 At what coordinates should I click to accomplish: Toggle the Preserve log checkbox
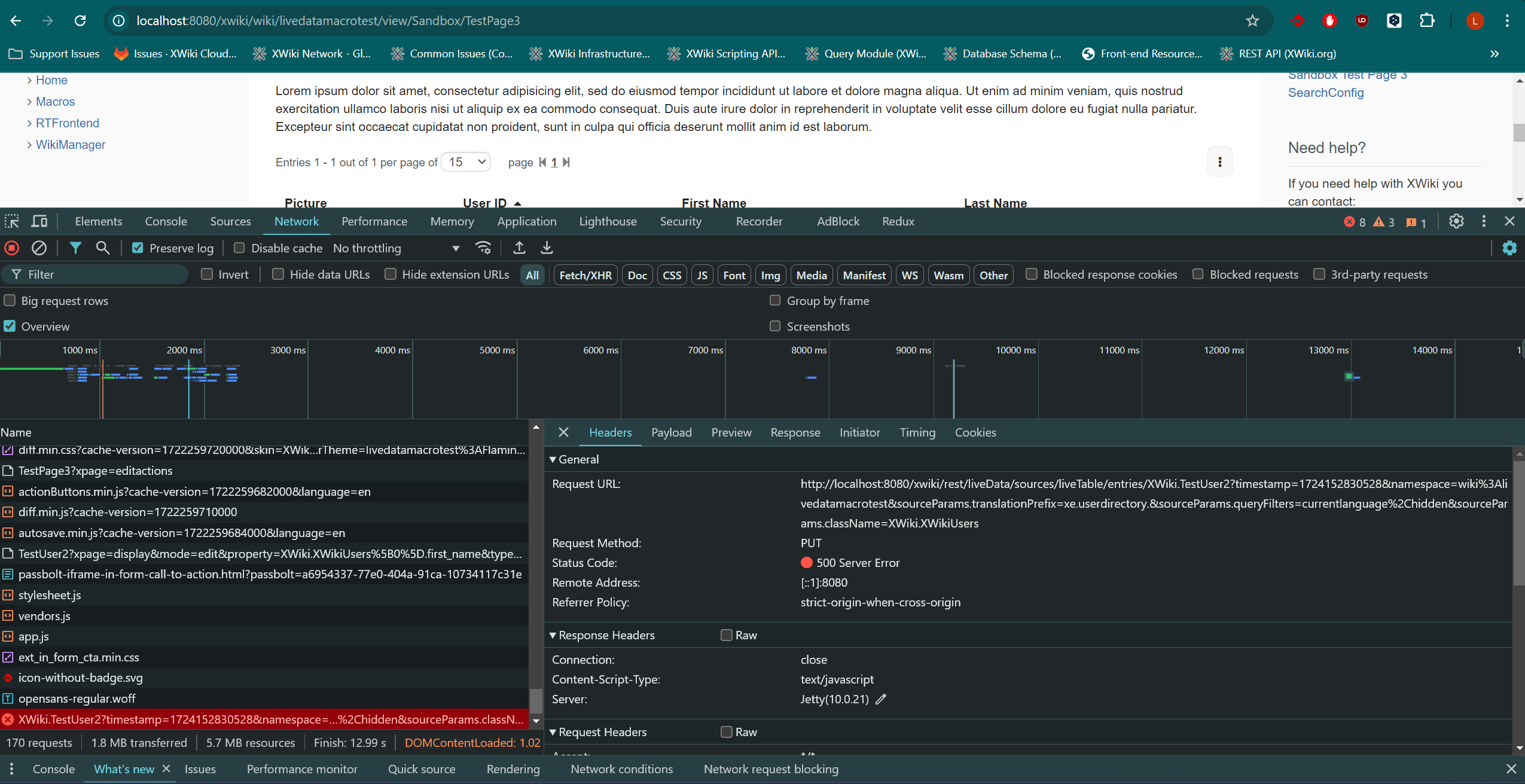137,247
